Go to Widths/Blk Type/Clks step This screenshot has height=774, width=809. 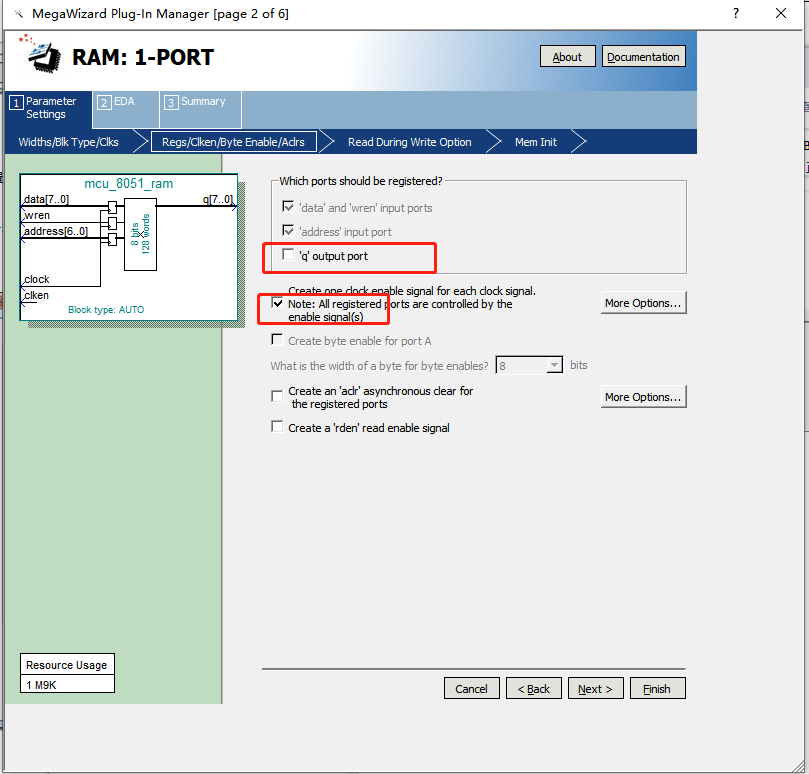(69, 142)
